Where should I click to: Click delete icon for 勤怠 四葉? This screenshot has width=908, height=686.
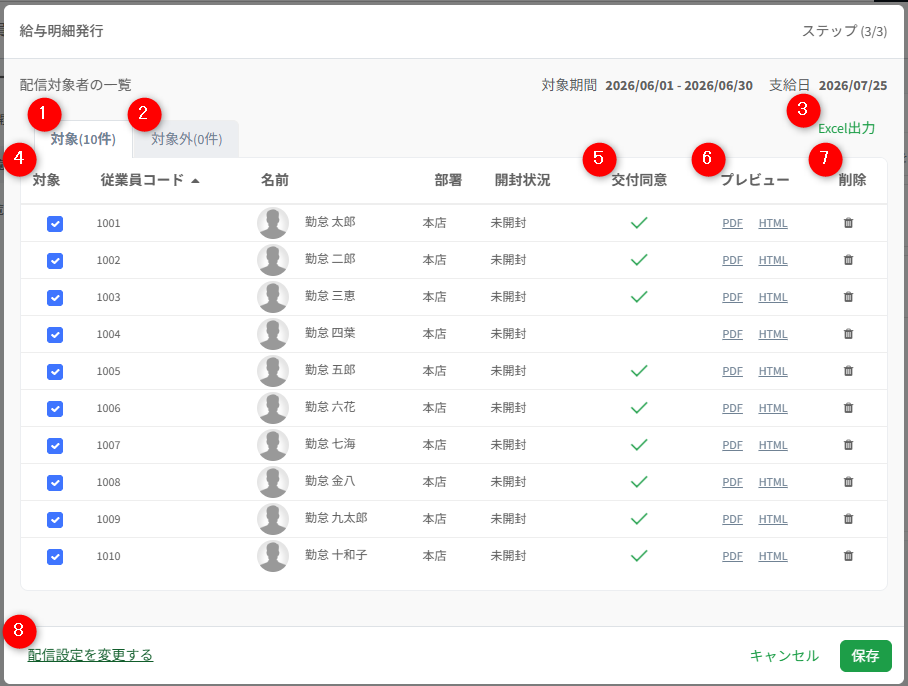coord(848,334)
